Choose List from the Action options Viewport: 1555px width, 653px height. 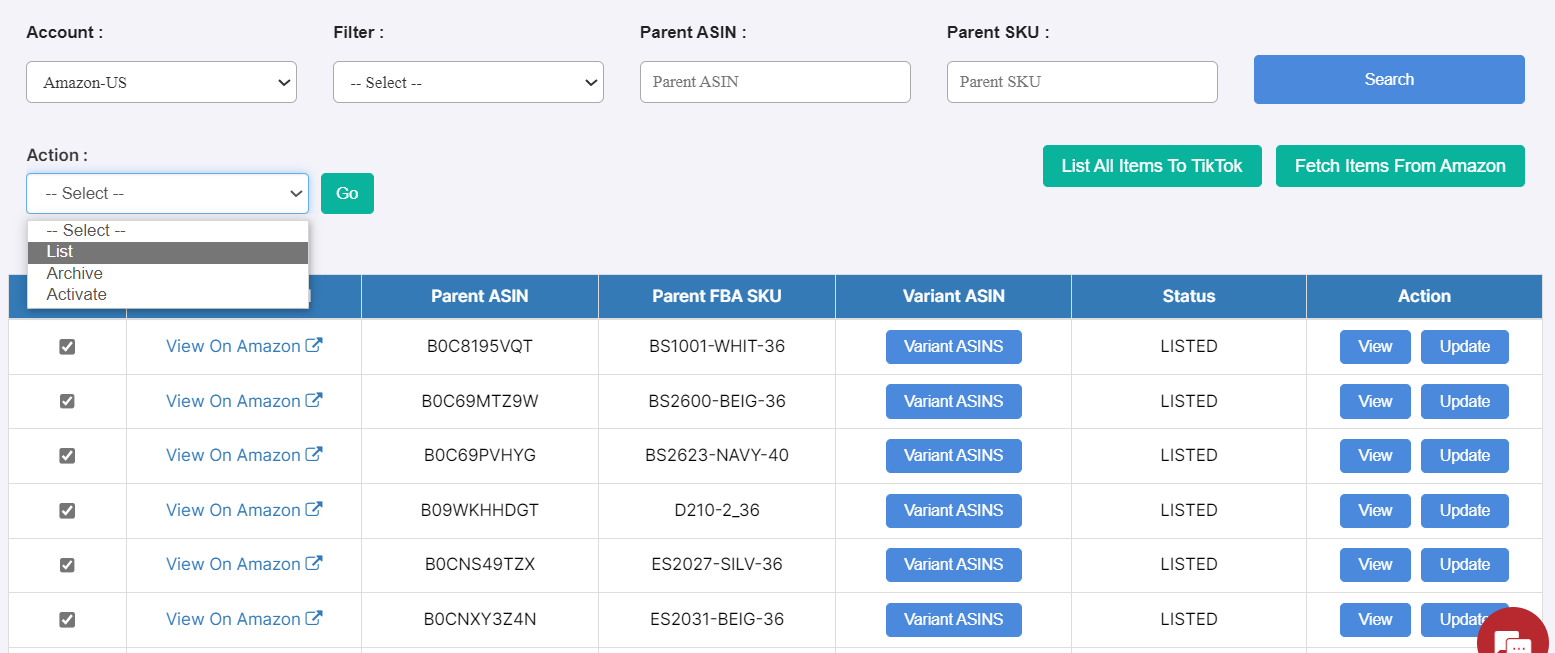click(167, 252)
